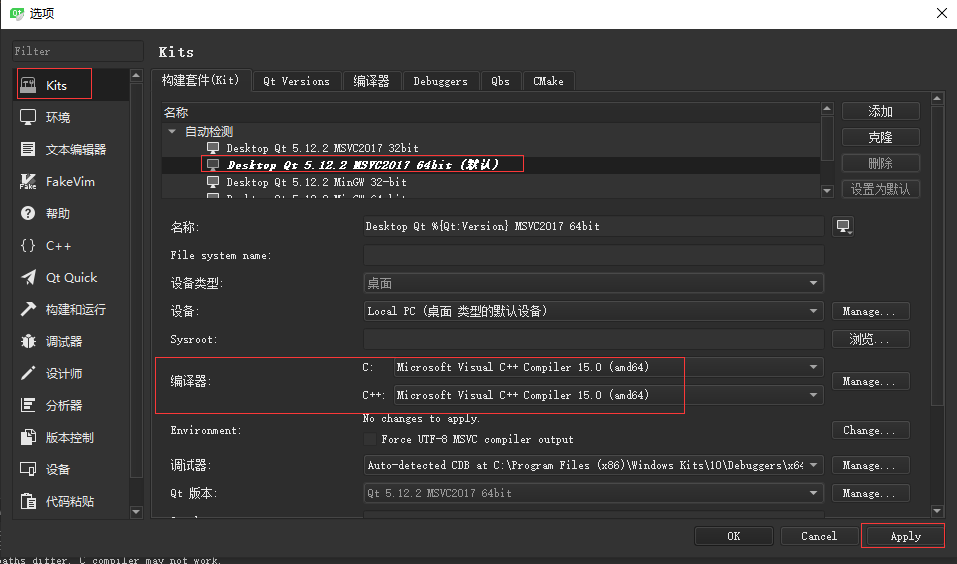Click the kit icon button beside name field

click(x=843, y=226)
